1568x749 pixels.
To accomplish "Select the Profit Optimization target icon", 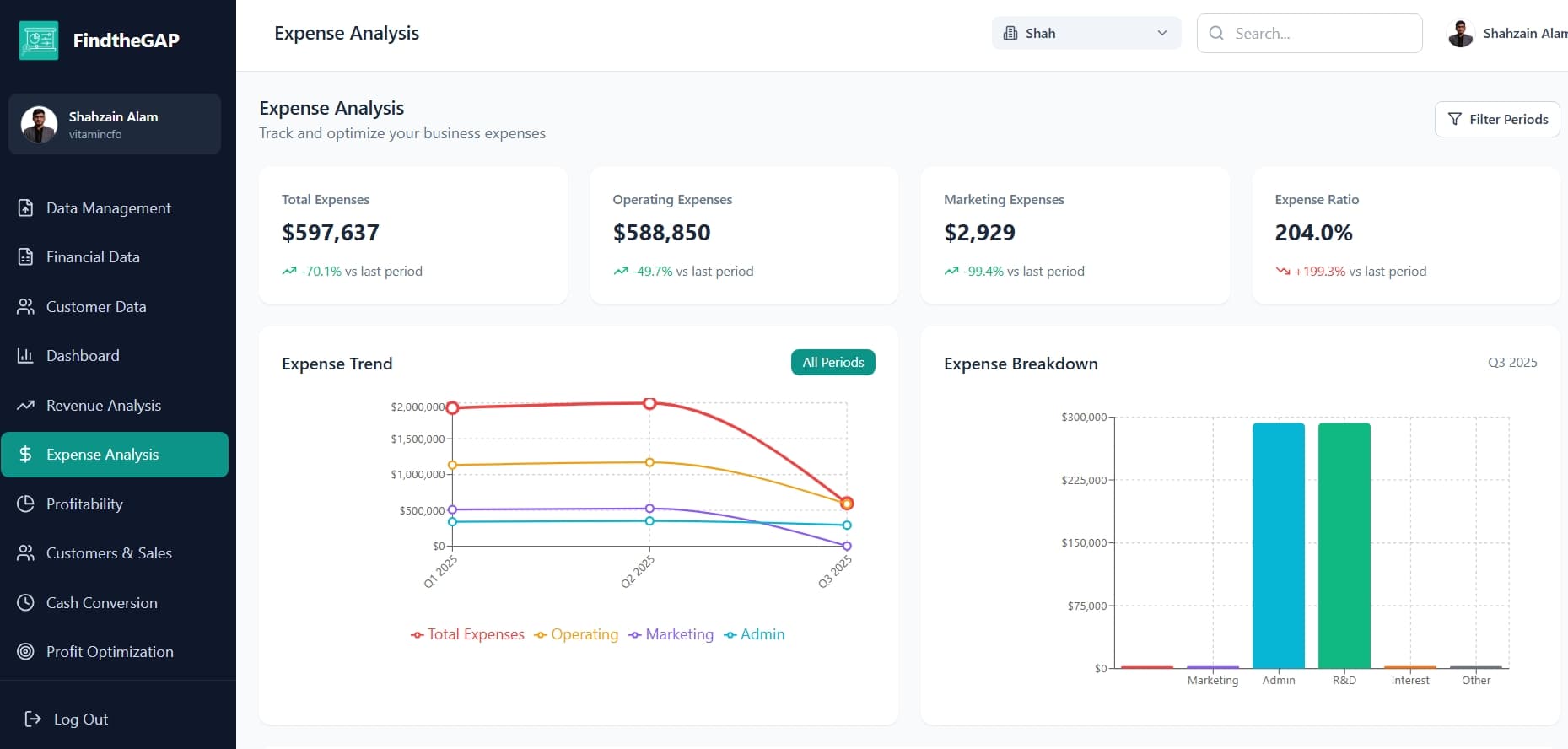I will [26, 651].
